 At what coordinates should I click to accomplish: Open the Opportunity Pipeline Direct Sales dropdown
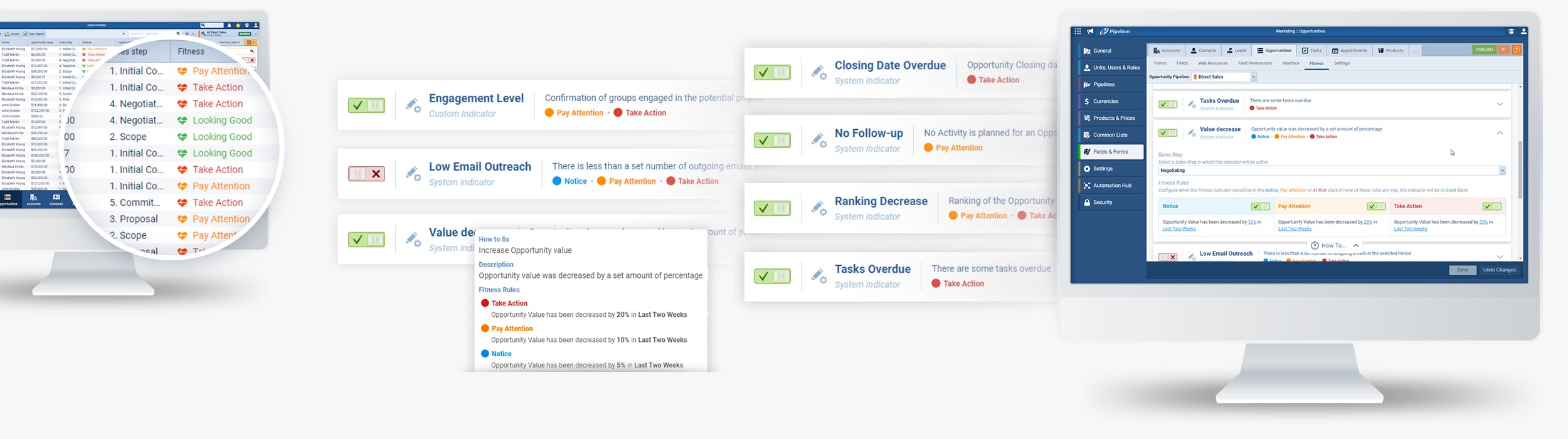tap(1224, 77)
